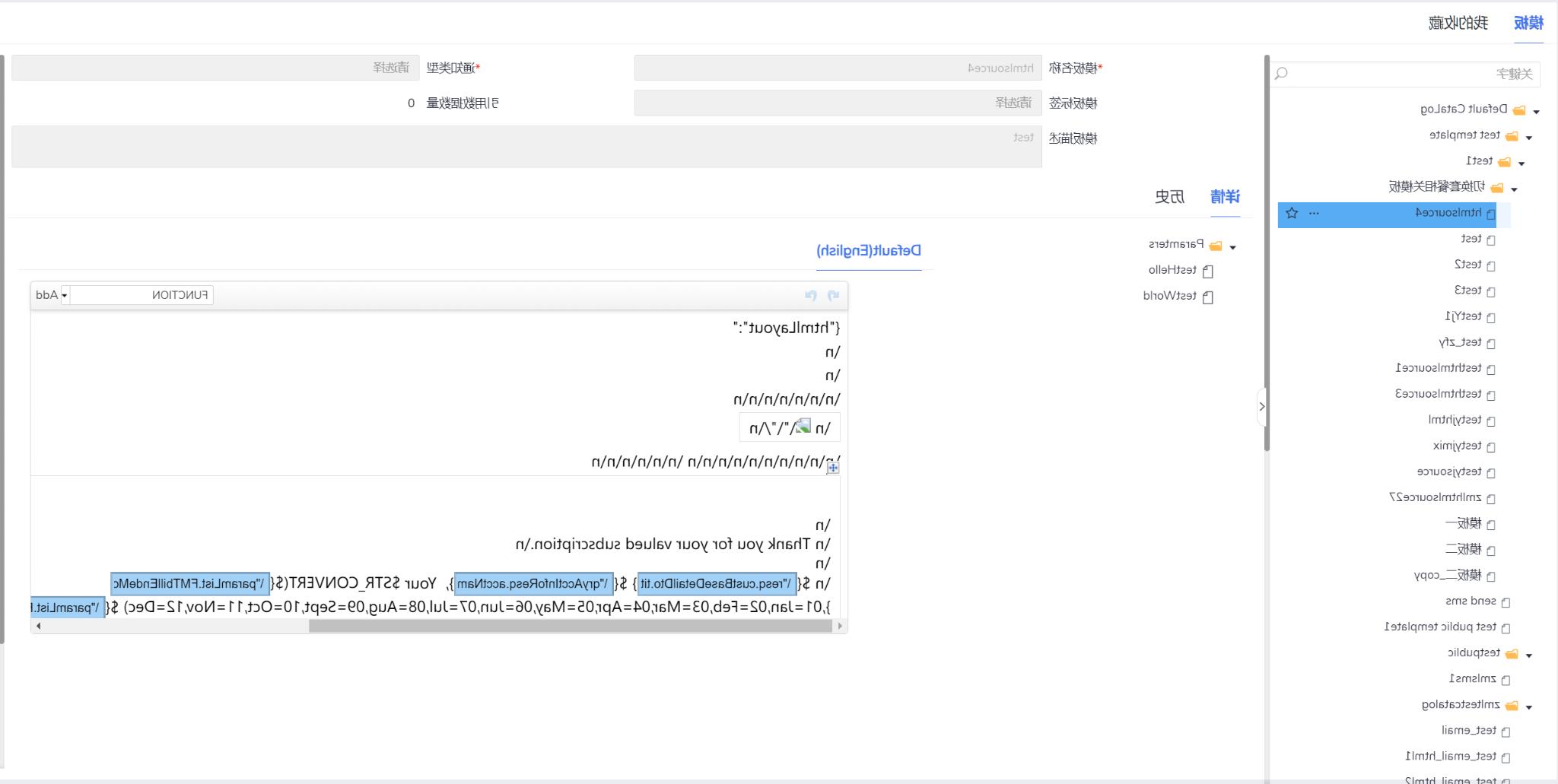The image size is (1558, 784).
Task: Click the side panel collapse handle arrow
Action: click(x=1261, y=407)
